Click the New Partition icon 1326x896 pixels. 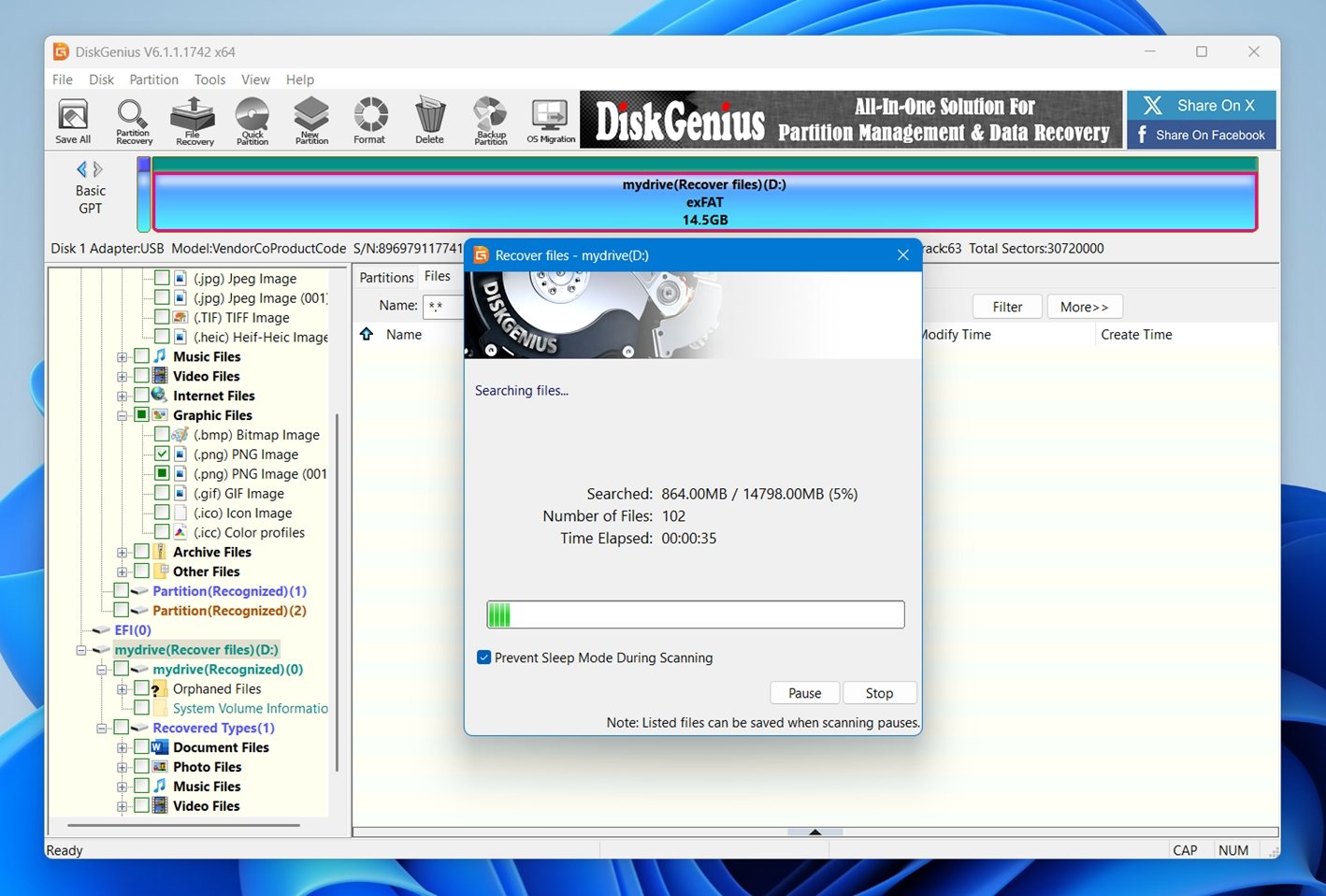[x=310, y=120]
